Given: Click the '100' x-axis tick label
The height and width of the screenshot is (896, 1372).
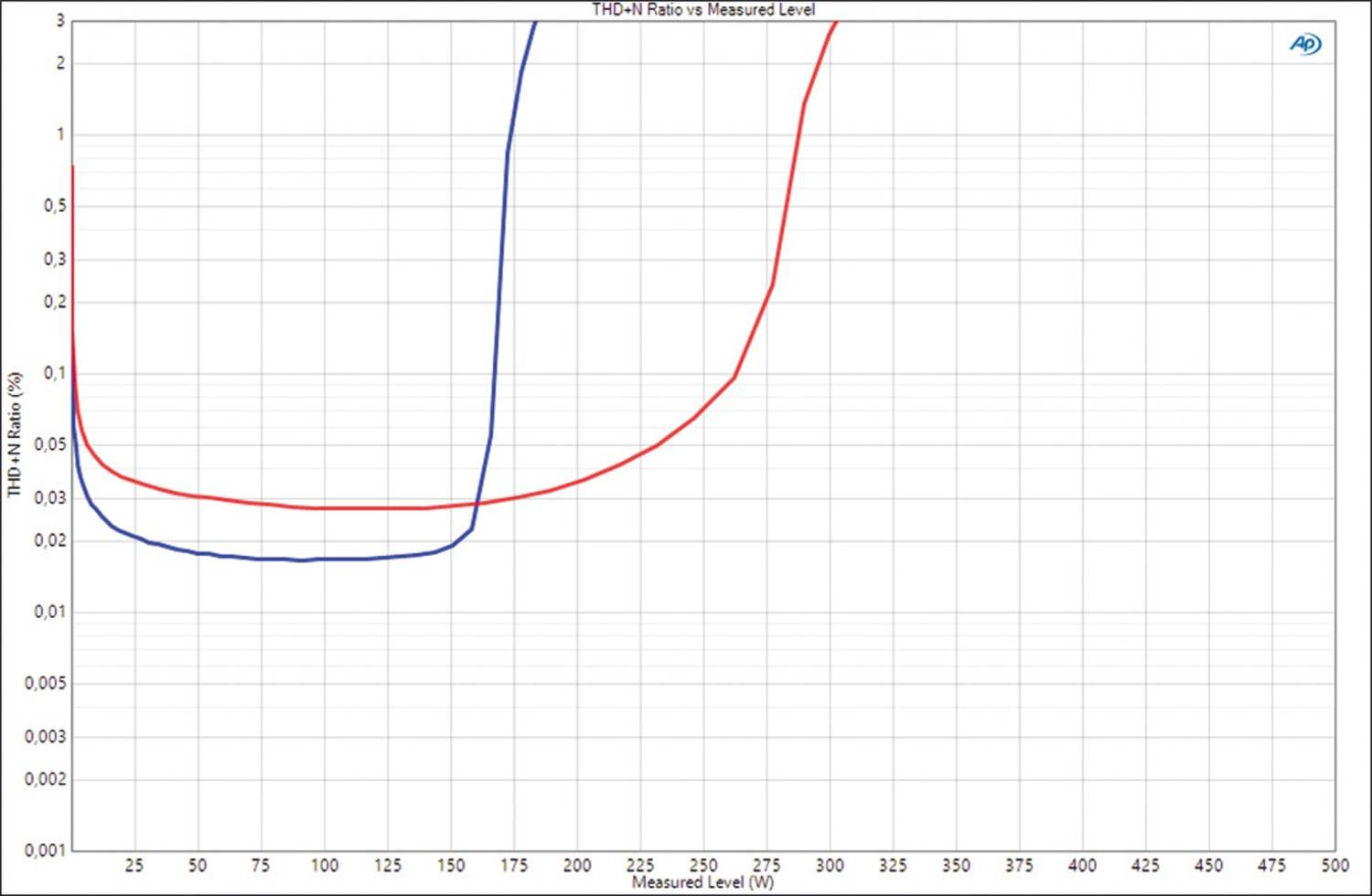Looking at the screenshot, I should coord(324,865).
